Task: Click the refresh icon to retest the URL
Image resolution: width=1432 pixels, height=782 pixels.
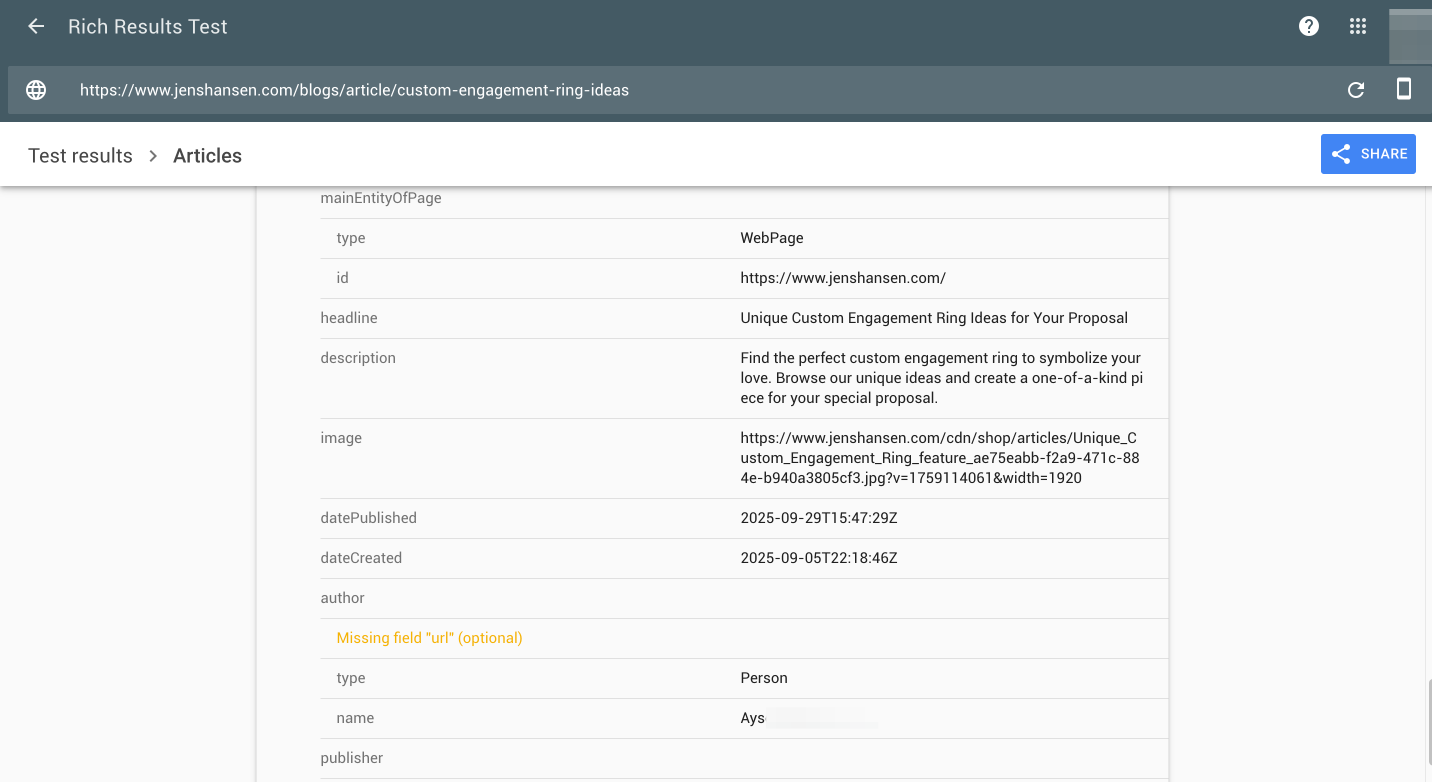Action: [1355, 89]
